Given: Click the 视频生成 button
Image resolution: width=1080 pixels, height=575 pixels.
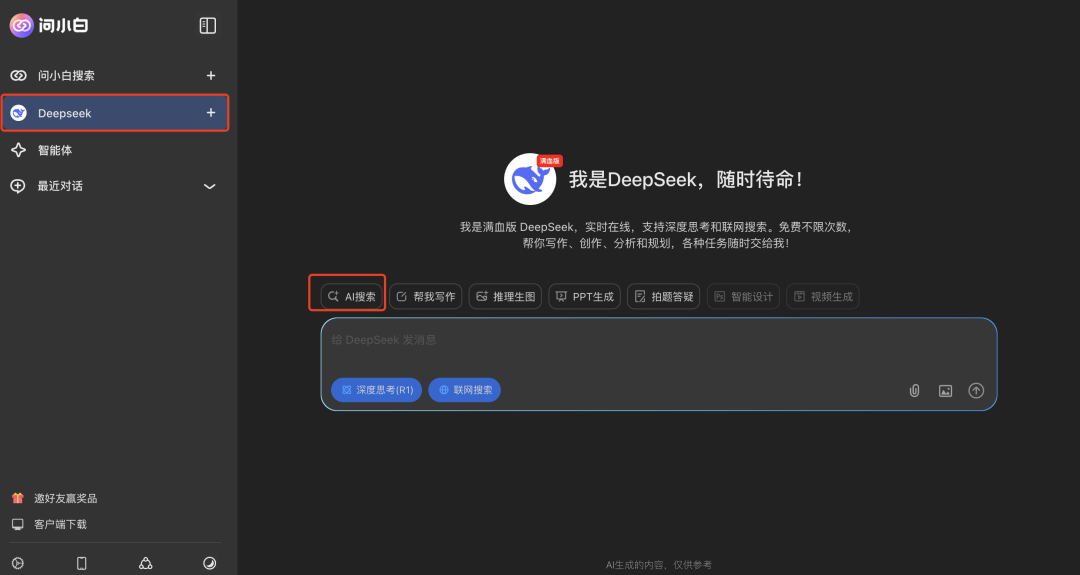Looking at the screenshot, I should point(823,296).
